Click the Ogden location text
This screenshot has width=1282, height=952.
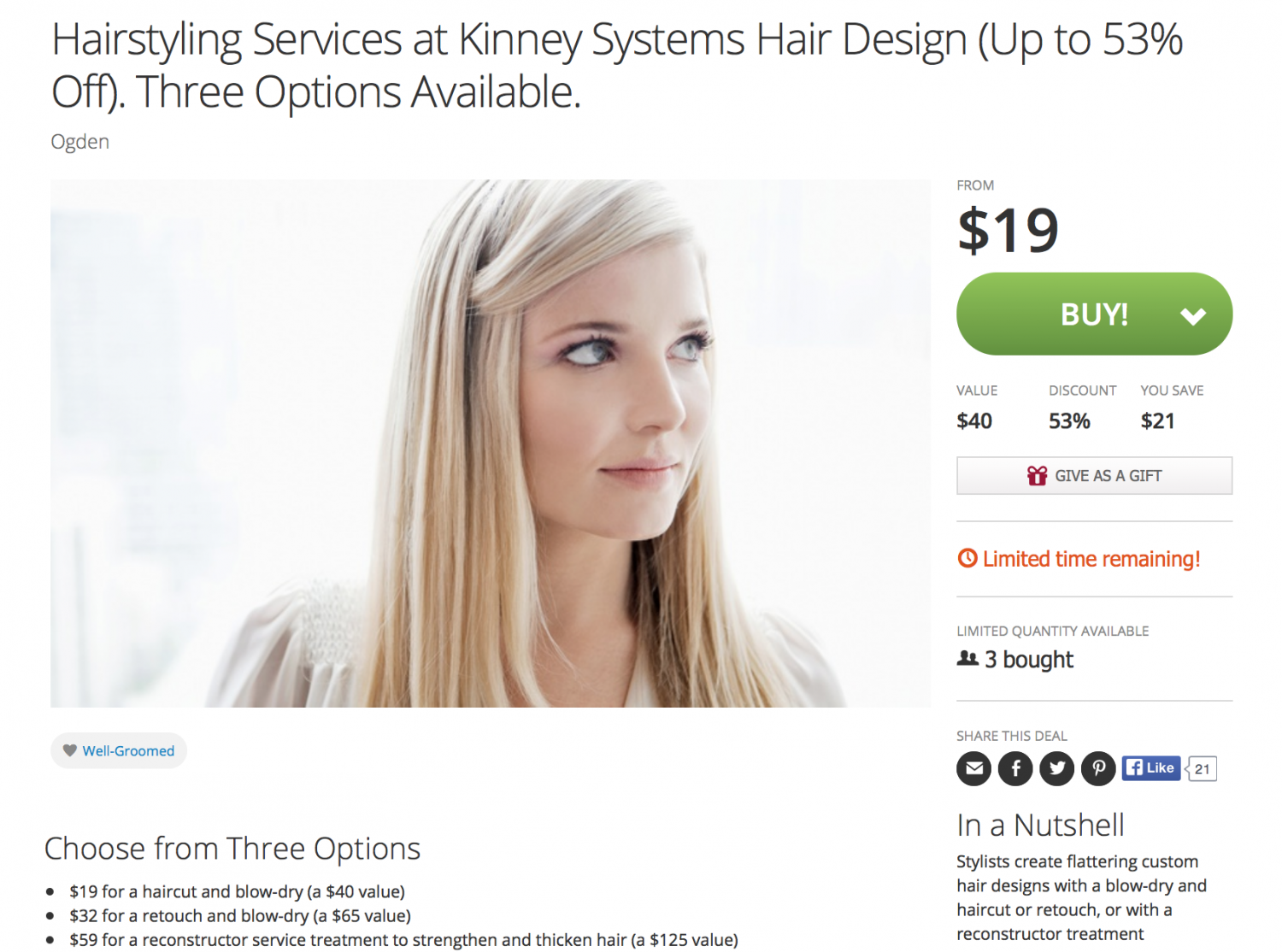click(80, 142)
